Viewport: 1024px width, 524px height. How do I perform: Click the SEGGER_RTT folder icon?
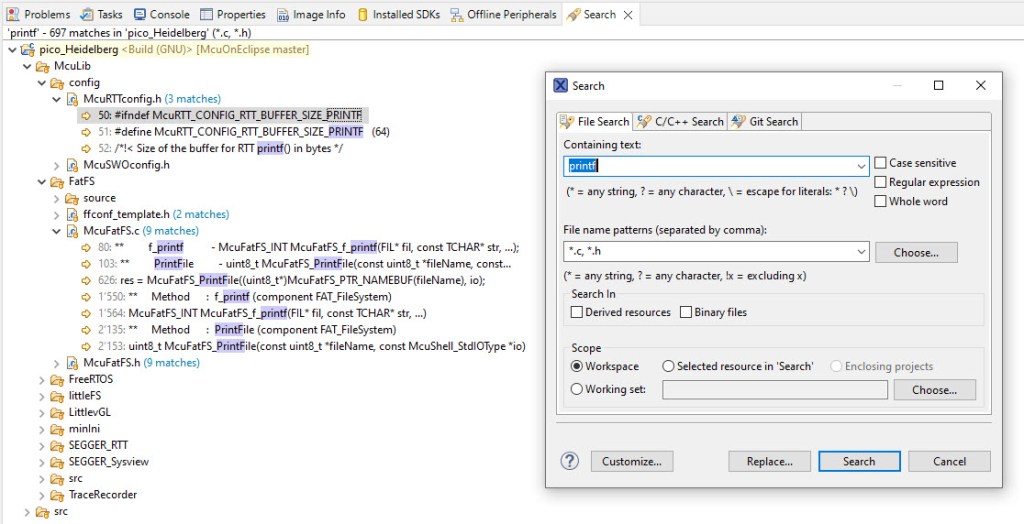click(57, 445)
